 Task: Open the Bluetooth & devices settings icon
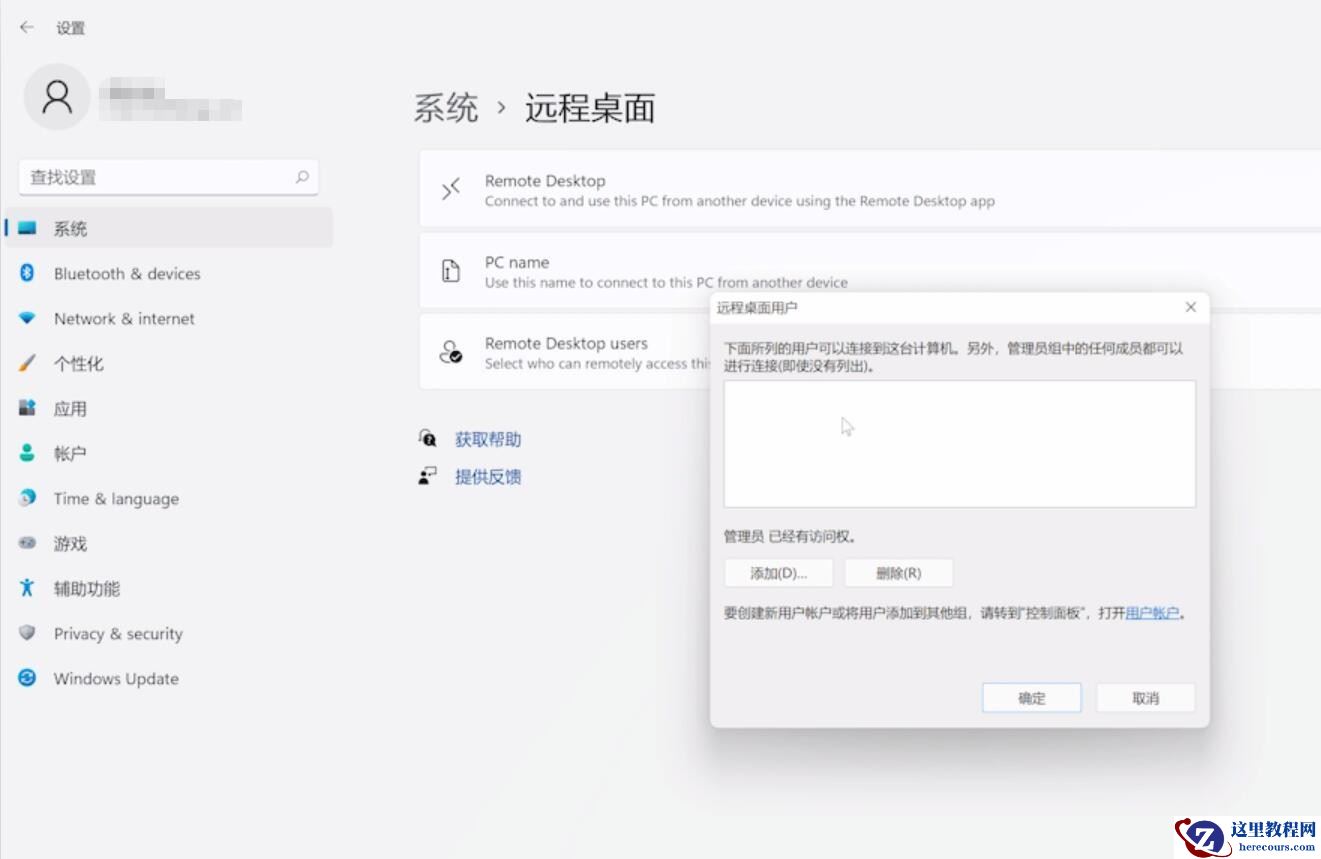(x=28, y=273)
